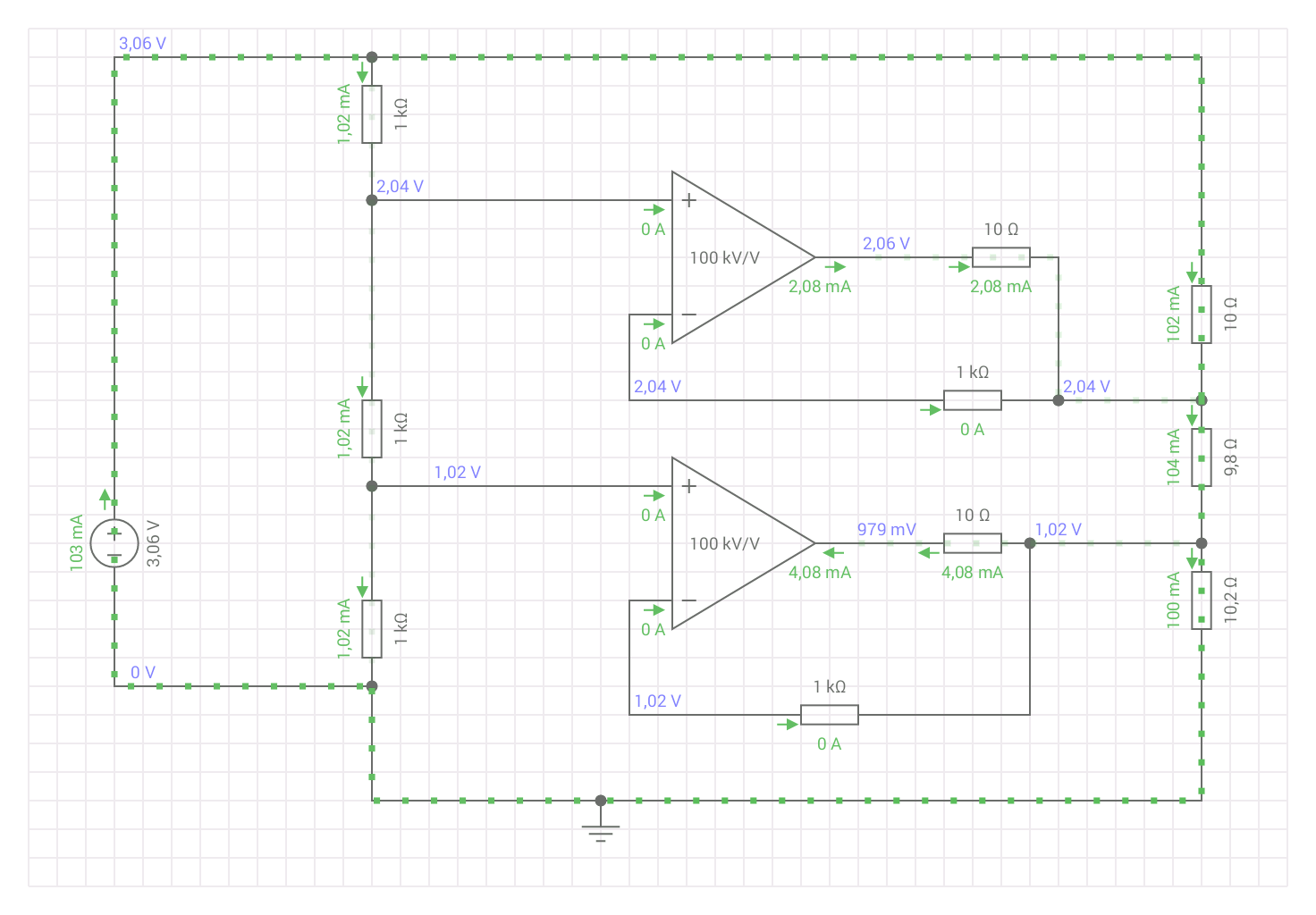Image resolution: width=1316 pixels, height=915 pixels.
Task: Click the 0 V node label
Action: click(x=142, y=672)
